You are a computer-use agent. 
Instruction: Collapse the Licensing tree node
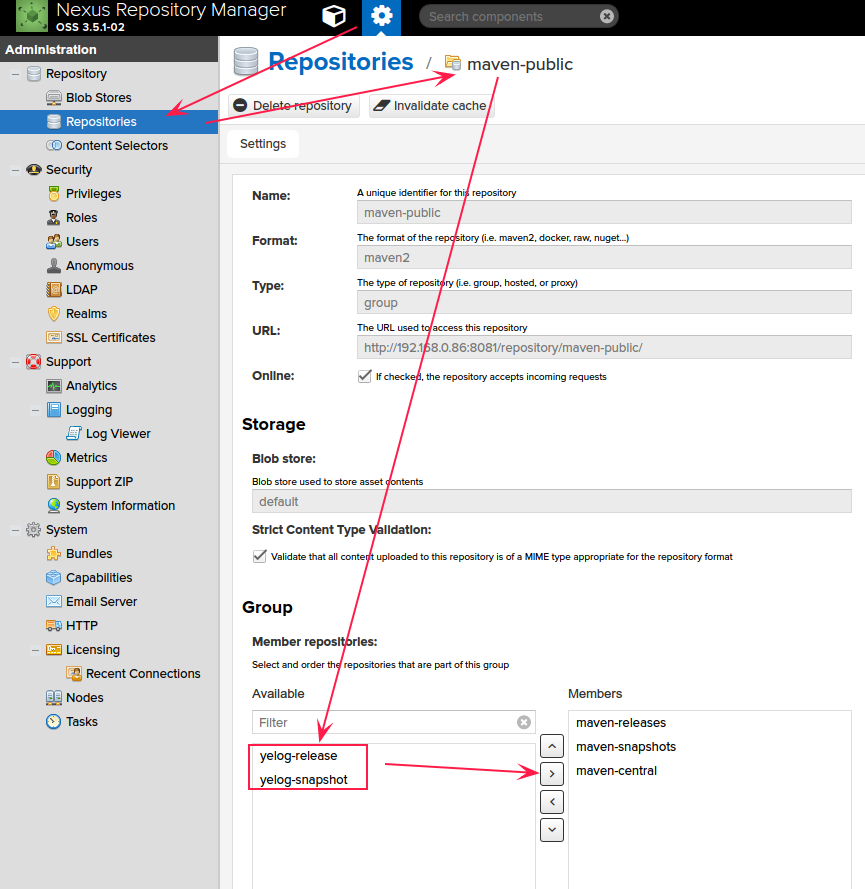click(x=35, y=650)
